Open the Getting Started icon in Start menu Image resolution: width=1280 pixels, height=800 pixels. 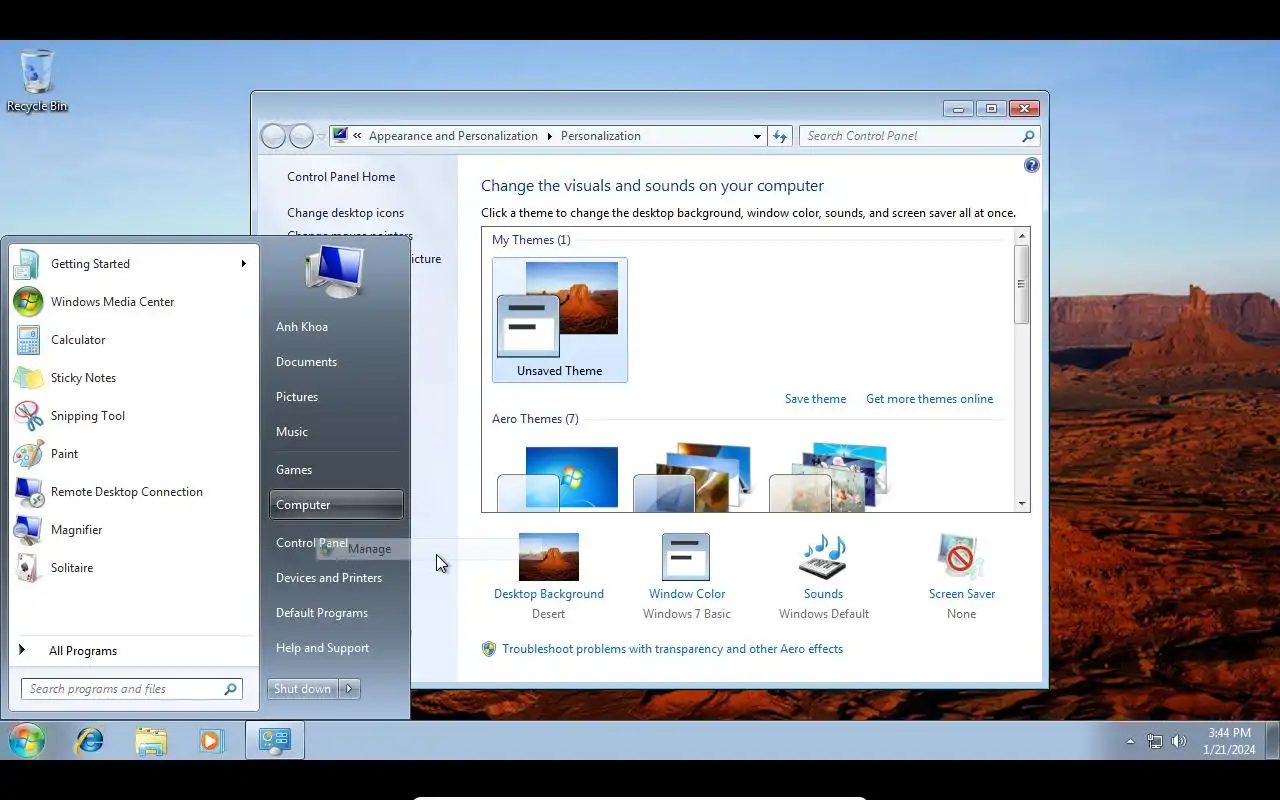[x=28, y=264]
